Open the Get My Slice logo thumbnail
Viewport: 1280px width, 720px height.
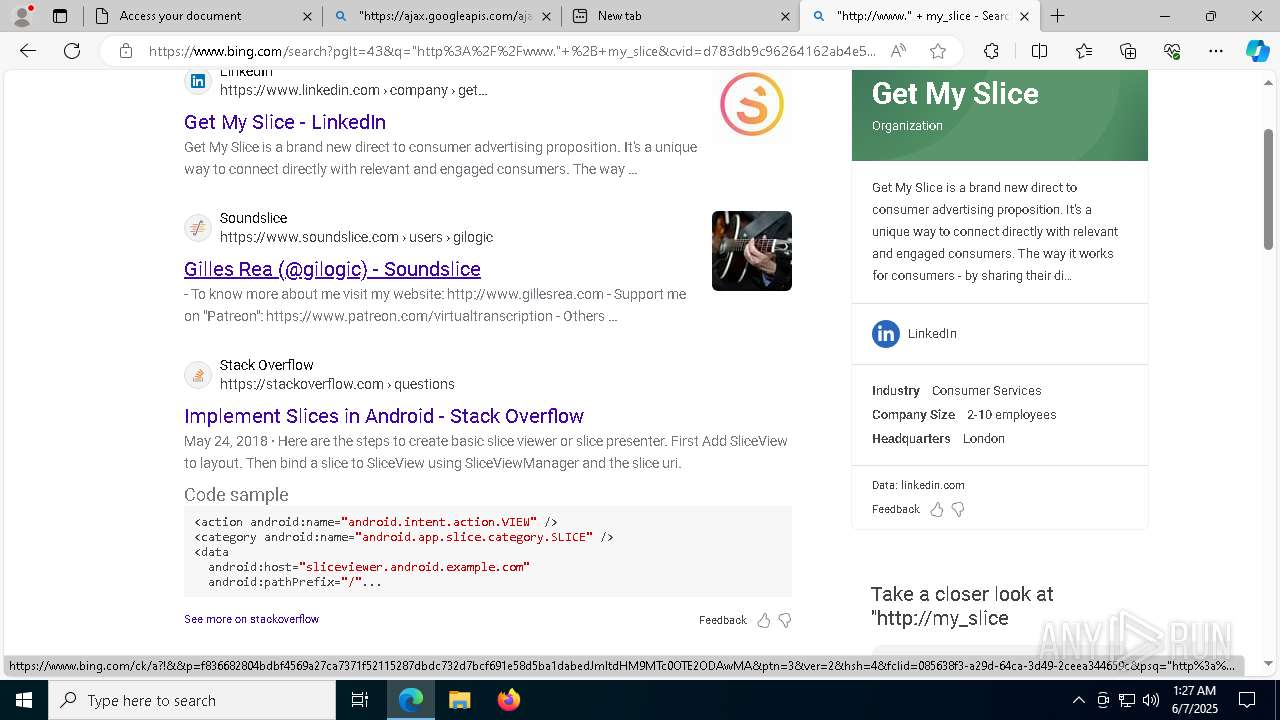[x=752, y=104]
